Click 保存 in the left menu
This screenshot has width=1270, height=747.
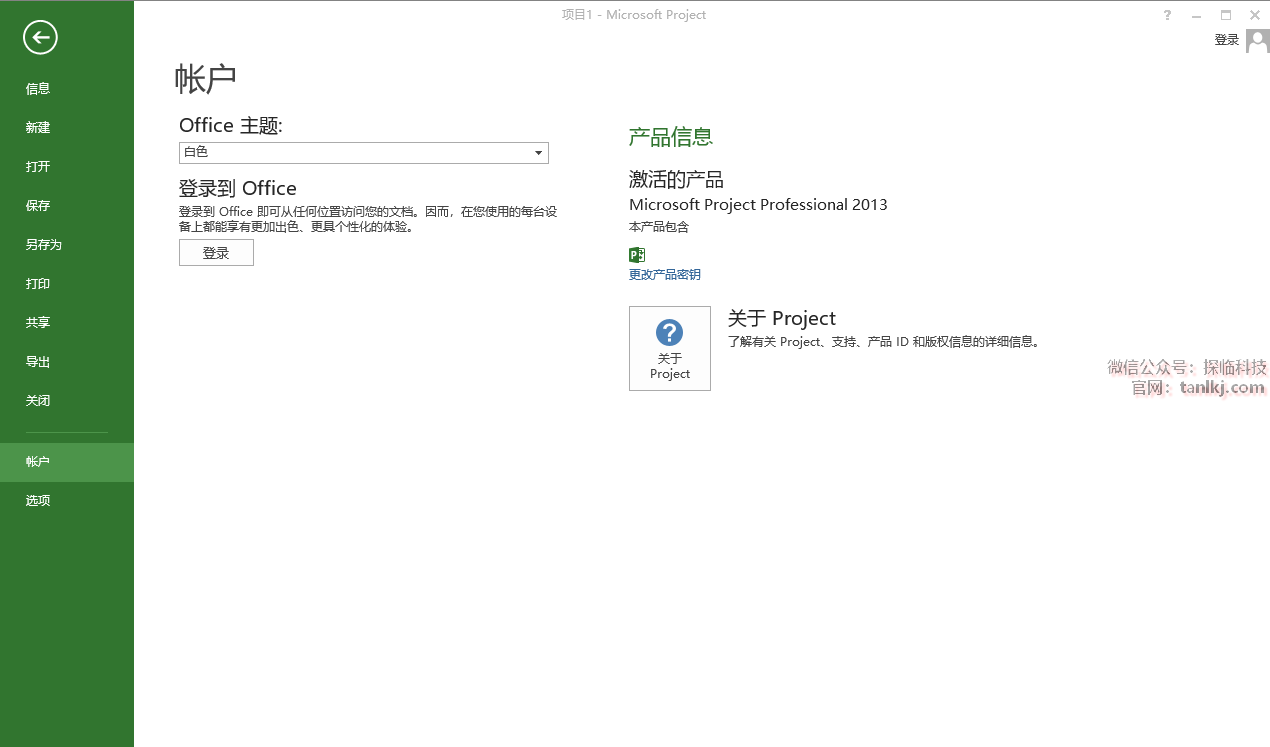67,205
